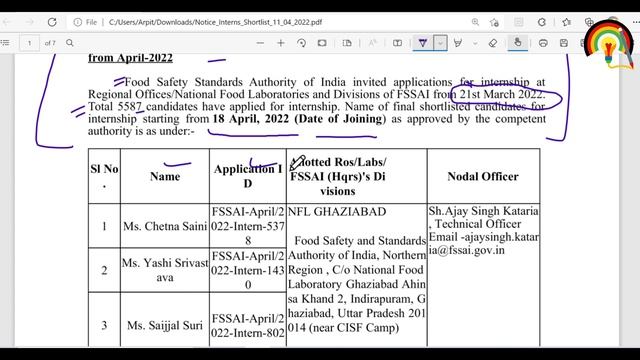Viewport: 640px width, 360px height.
Task: Reload the PDF page in browser
Action: click(52, 22)
